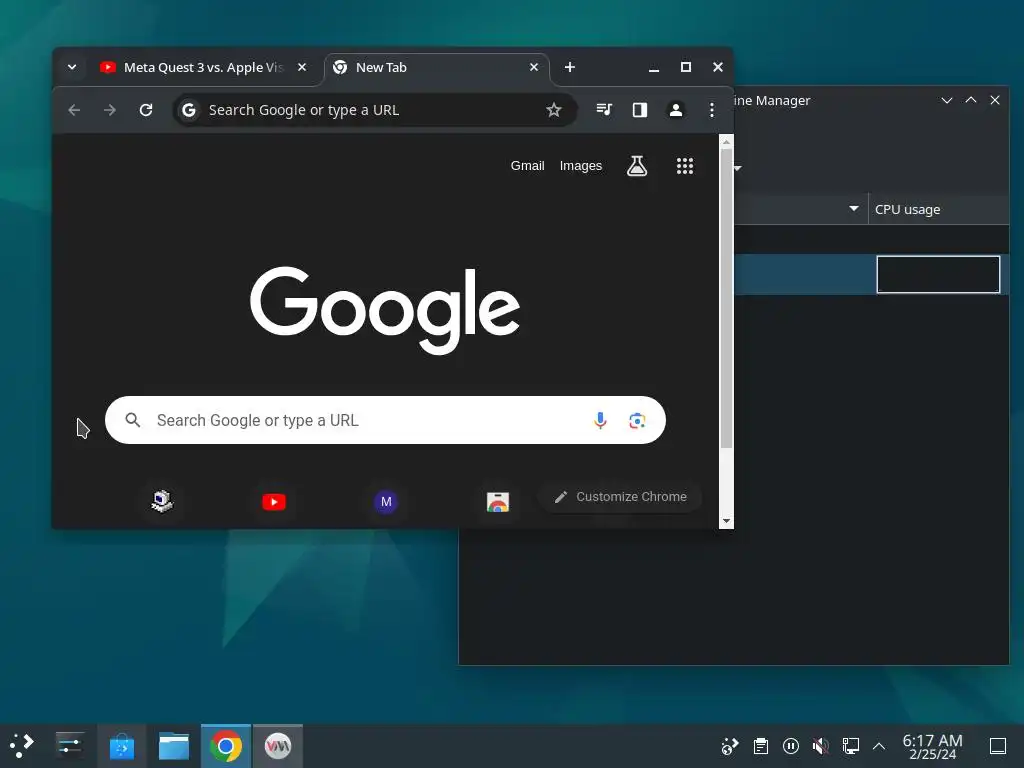Select the New Tab tab
The height and width of the screenshot is (768, 1024).
click(436, 67)
